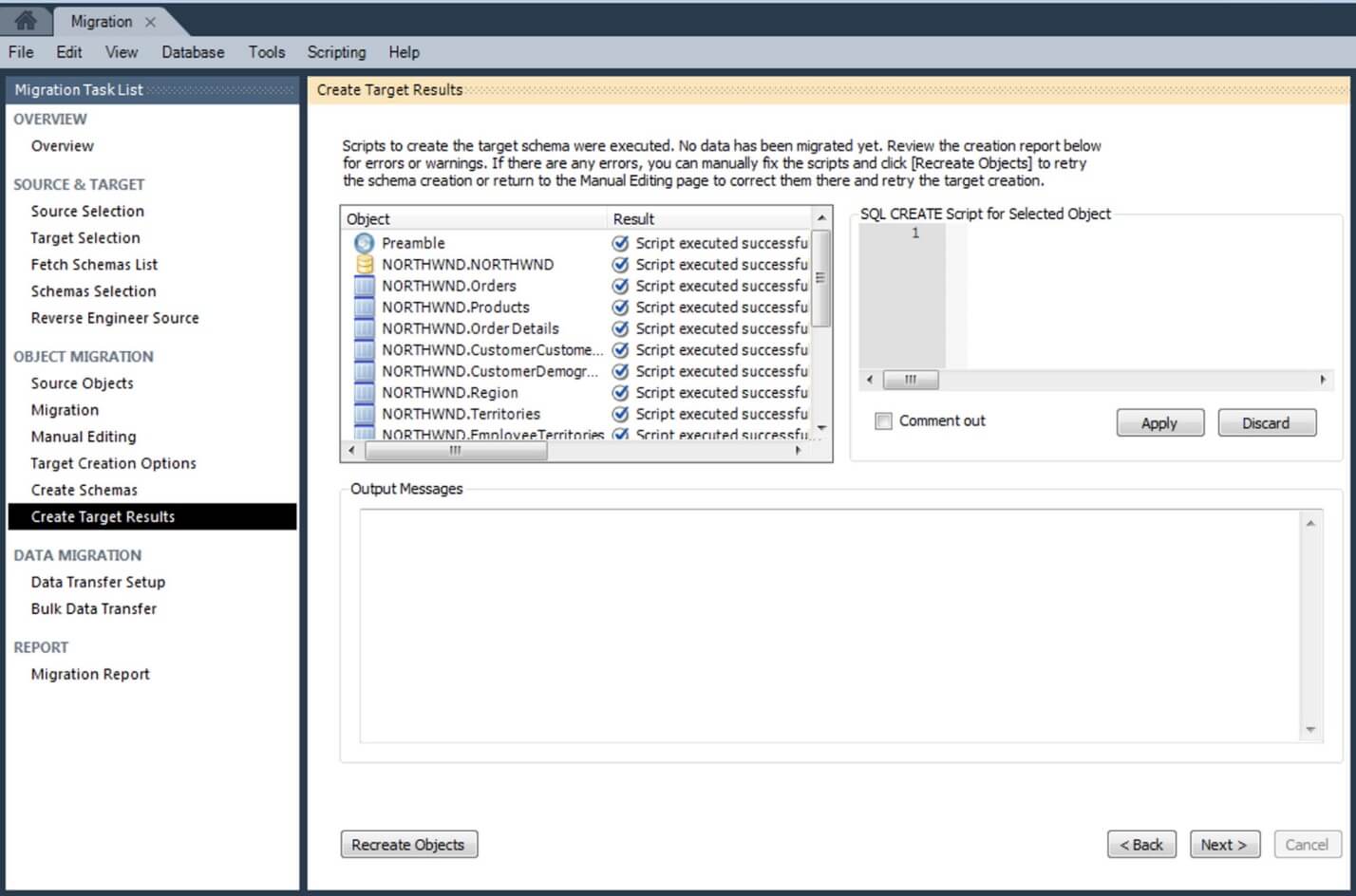Image resolution: width=1356 pixels, height=896 pixels.
Task: Open the Help menu
Action: pyautogui.click(x=404, y=52)
